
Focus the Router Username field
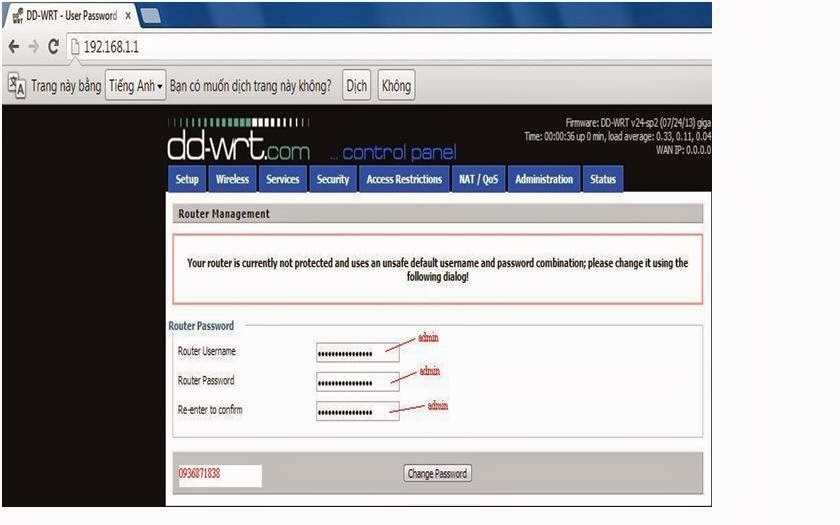point(358,353)
